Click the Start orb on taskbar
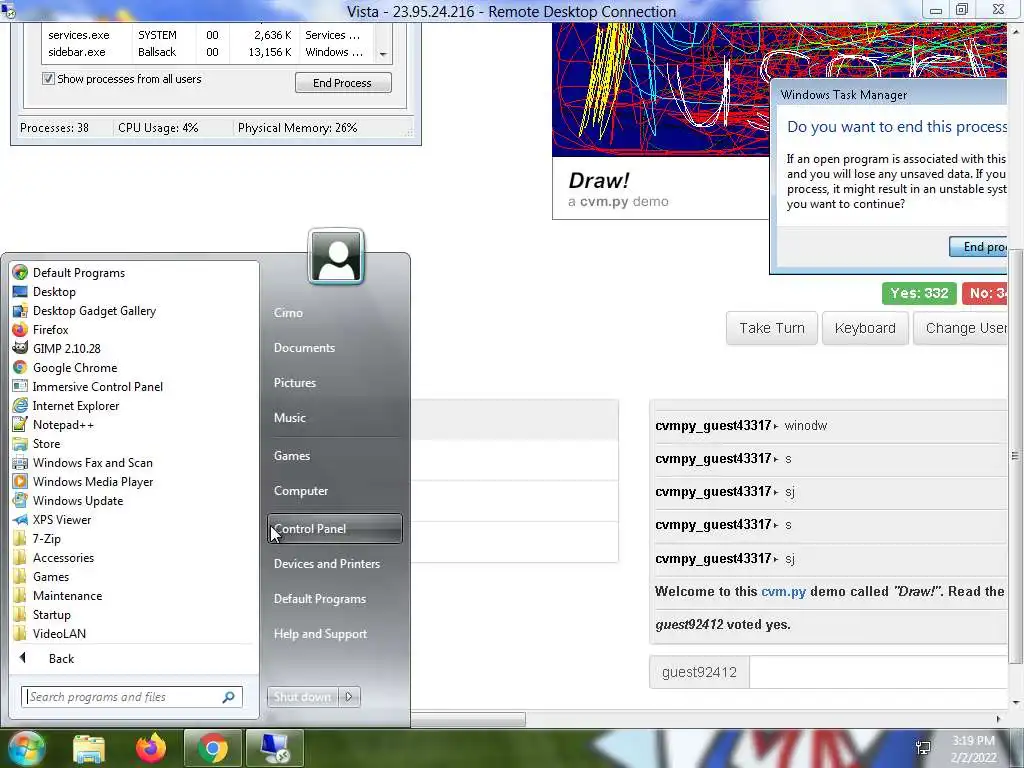Image resolution: width=1024 pixels, height=768 pixels. [25, 748]
